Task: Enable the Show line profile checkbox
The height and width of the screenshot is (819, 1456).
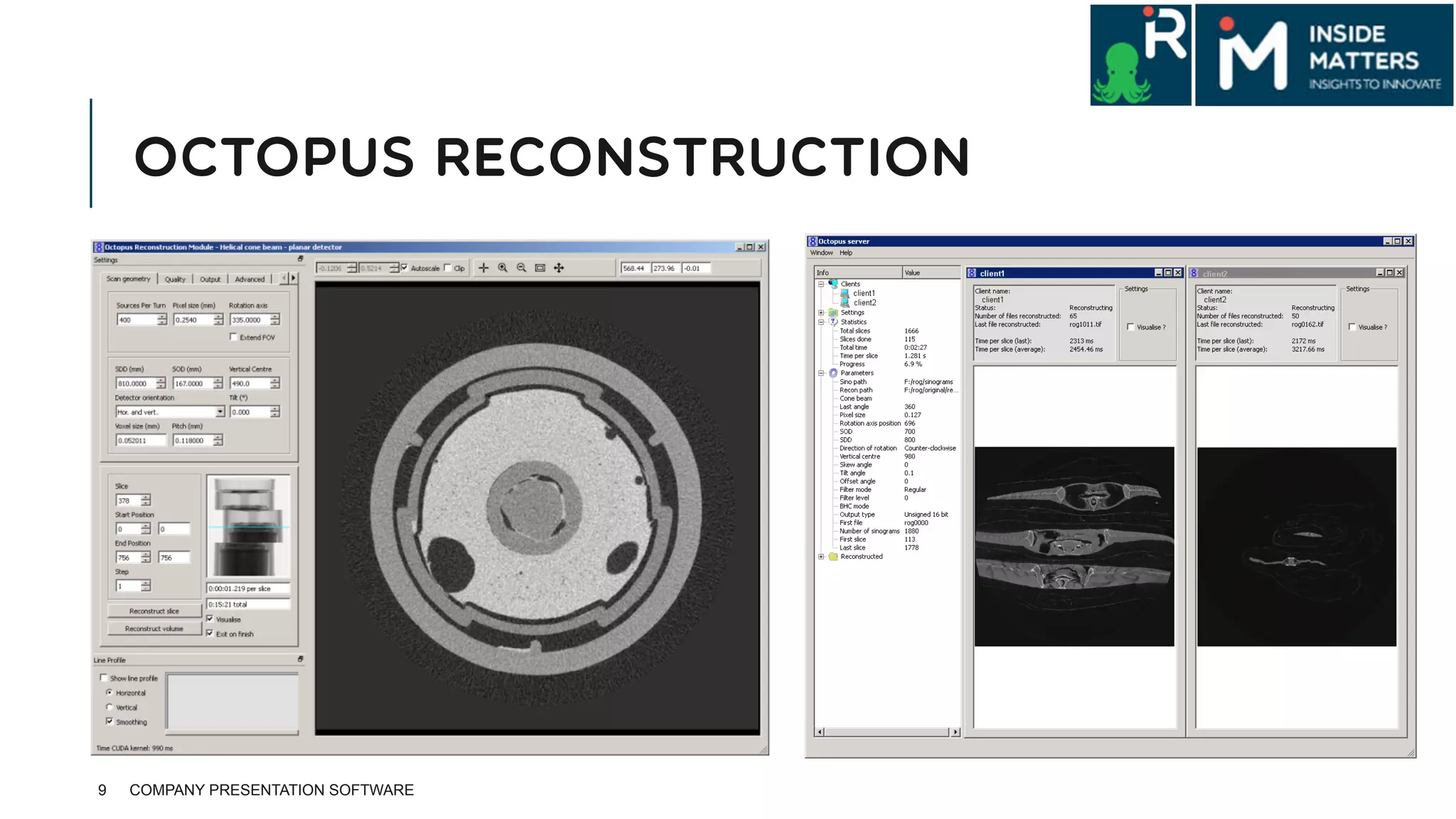Action: pos(104,678)
